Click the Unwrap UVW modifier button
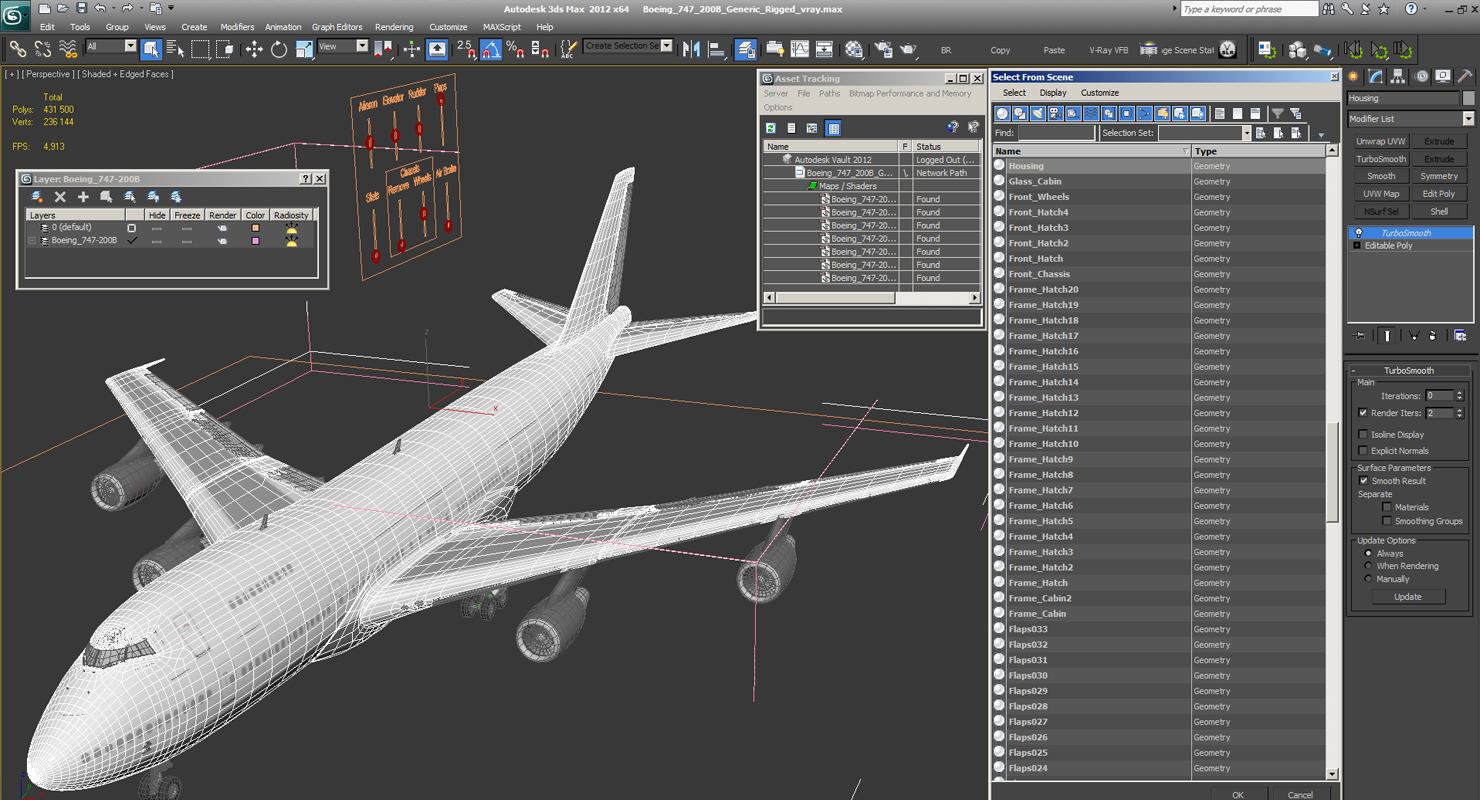The height and width of the screenshot is (800, 1480). click(x=1381, y=142)
